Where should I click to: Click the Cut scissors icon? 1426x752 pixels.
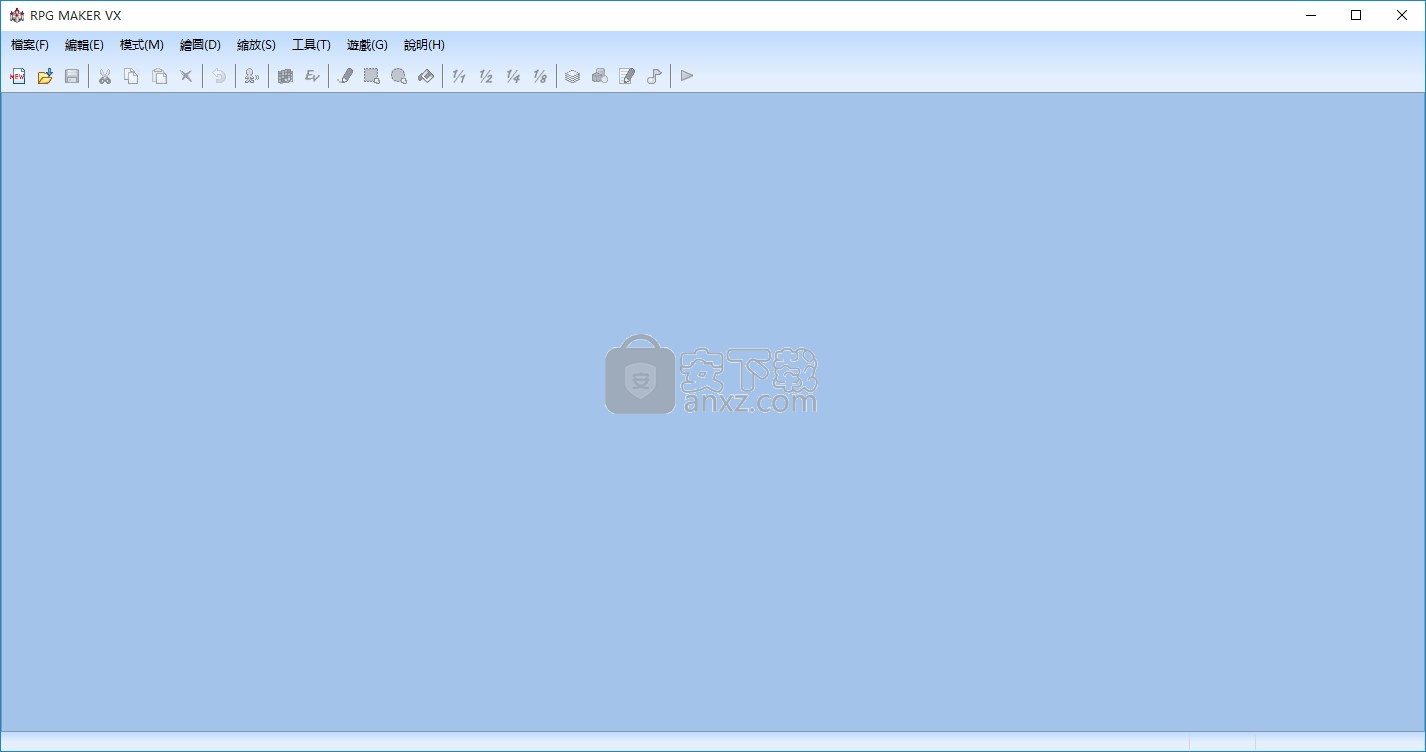[x=104, y=76]
